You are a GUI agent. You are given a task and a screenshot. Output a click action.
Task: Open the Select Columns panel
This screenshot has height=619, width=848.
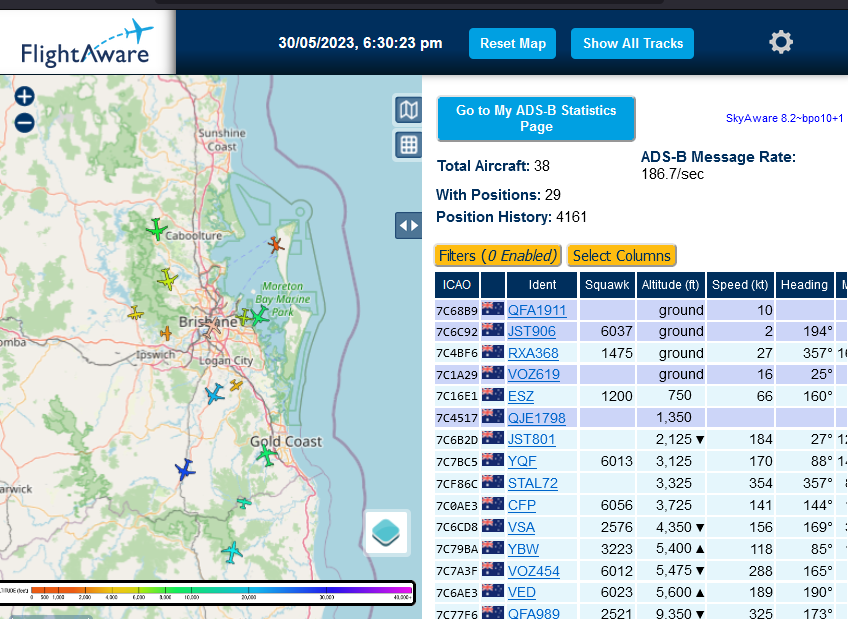pos(621,256)
